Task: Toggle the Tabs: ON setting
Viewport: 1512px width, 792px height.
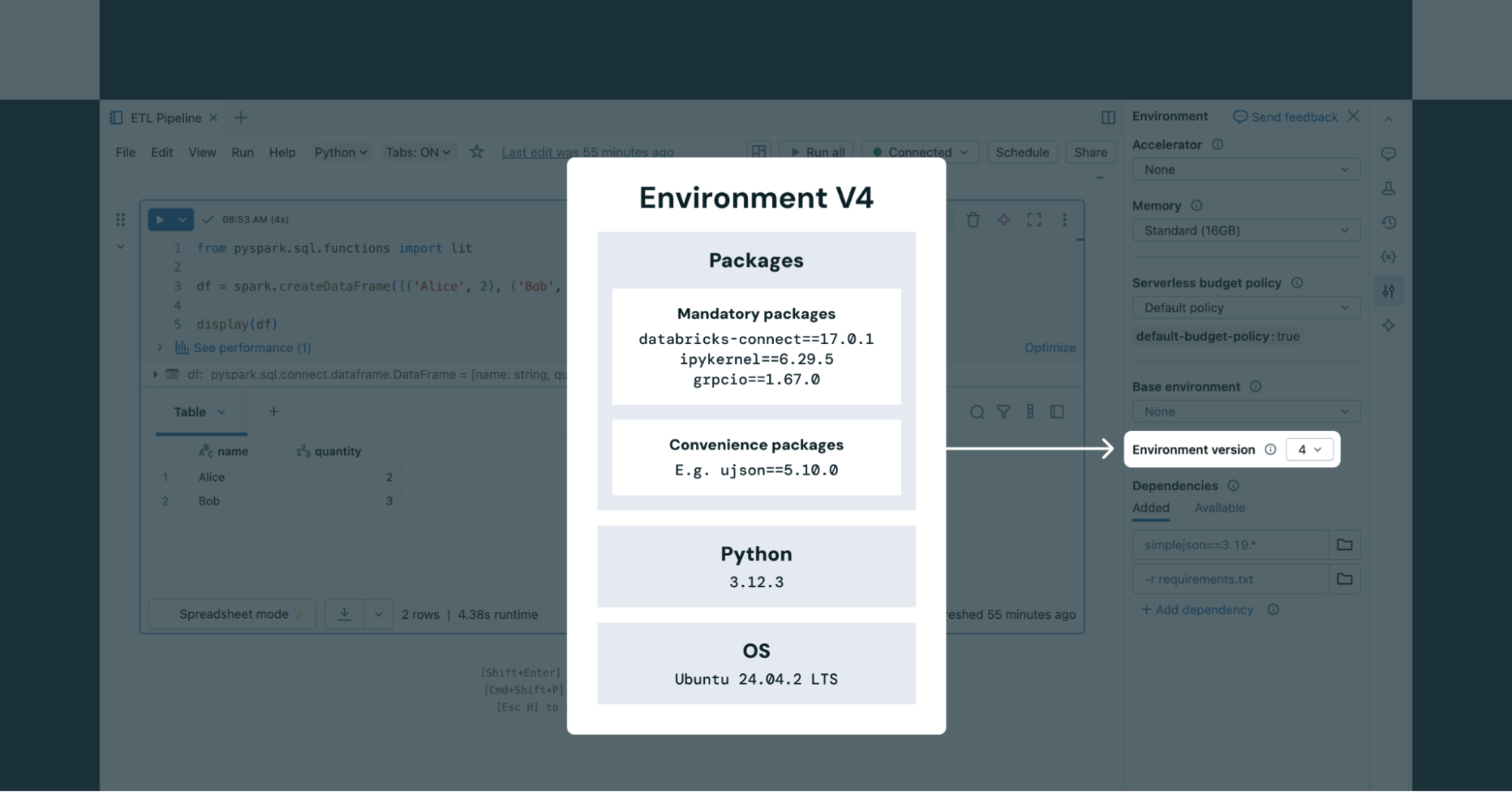Action: click(x=418, y=152)
